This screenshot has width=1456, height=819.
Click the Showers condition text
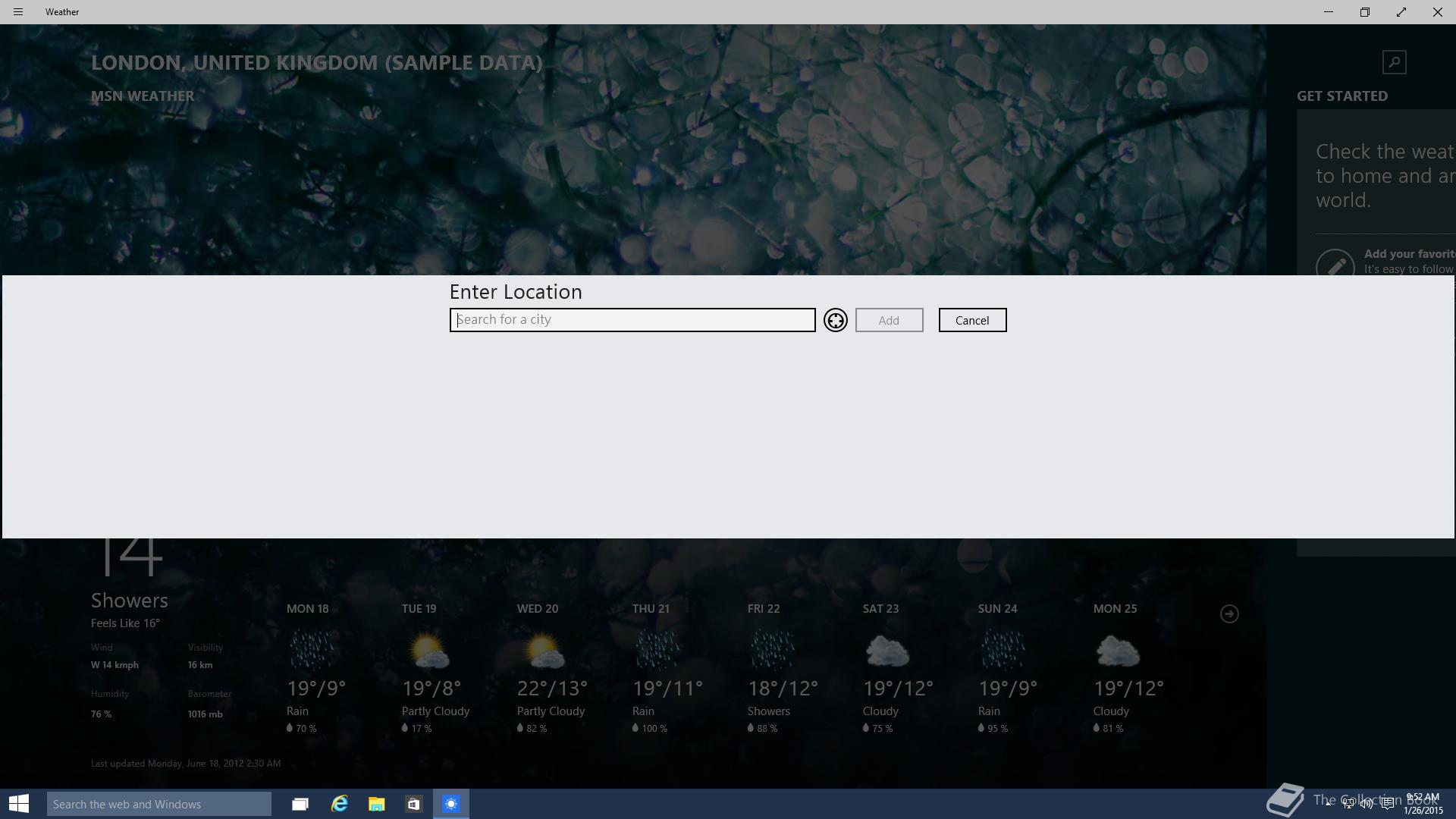coord(130,601)
